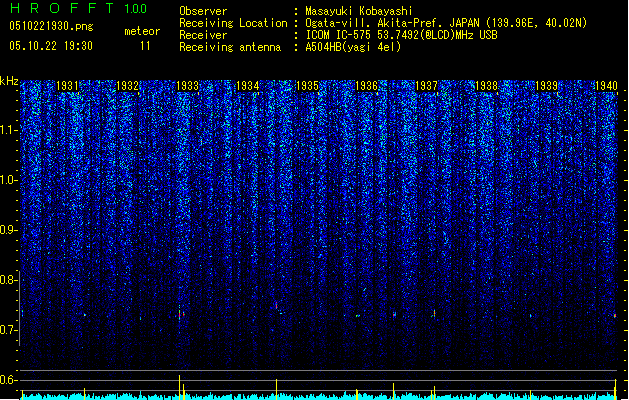Click the tallest yellow signal spike below 1933
The width and height of the screenshot is (629, 400).
pos(179,387)
